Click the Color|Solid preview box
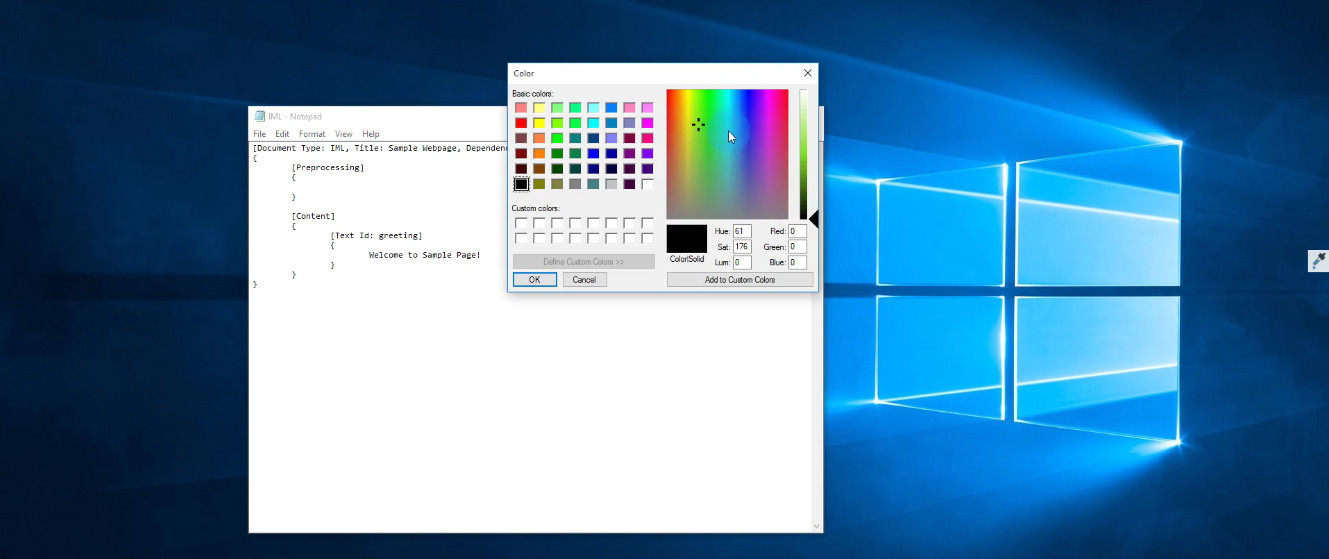This screenshot has height=559, width=1329. (687, 239)
